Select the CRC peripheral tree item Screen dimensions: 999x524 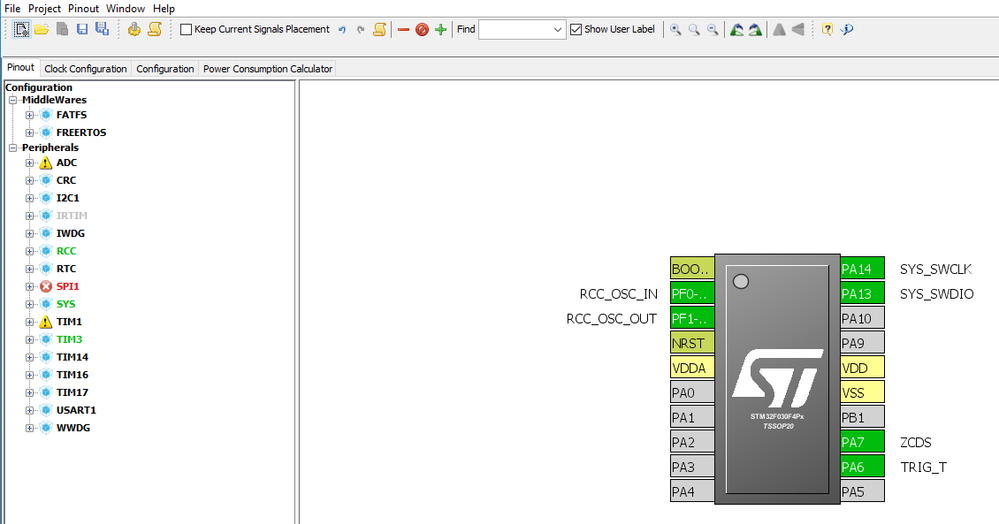tap(66, 180)
